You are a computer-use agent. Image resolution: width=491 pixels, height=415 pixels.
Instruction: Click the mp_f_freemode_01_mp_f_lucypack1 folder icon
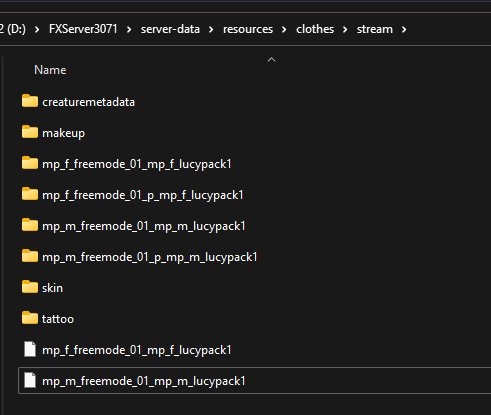click(30, 163)
